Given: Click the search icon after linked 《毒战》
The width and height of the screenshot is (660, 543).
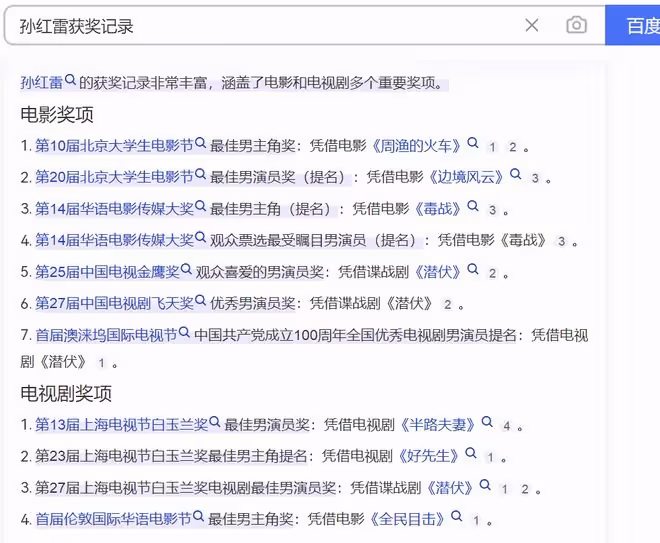Looking at the screenshot, I should pyautogui.click(x=473, y=206).
